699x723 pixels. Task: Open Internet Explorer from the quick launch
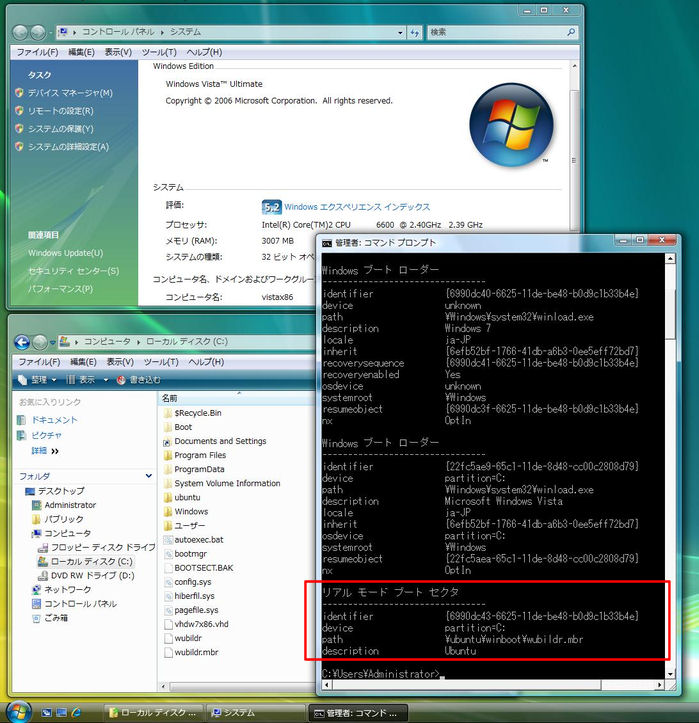point(76,712)
